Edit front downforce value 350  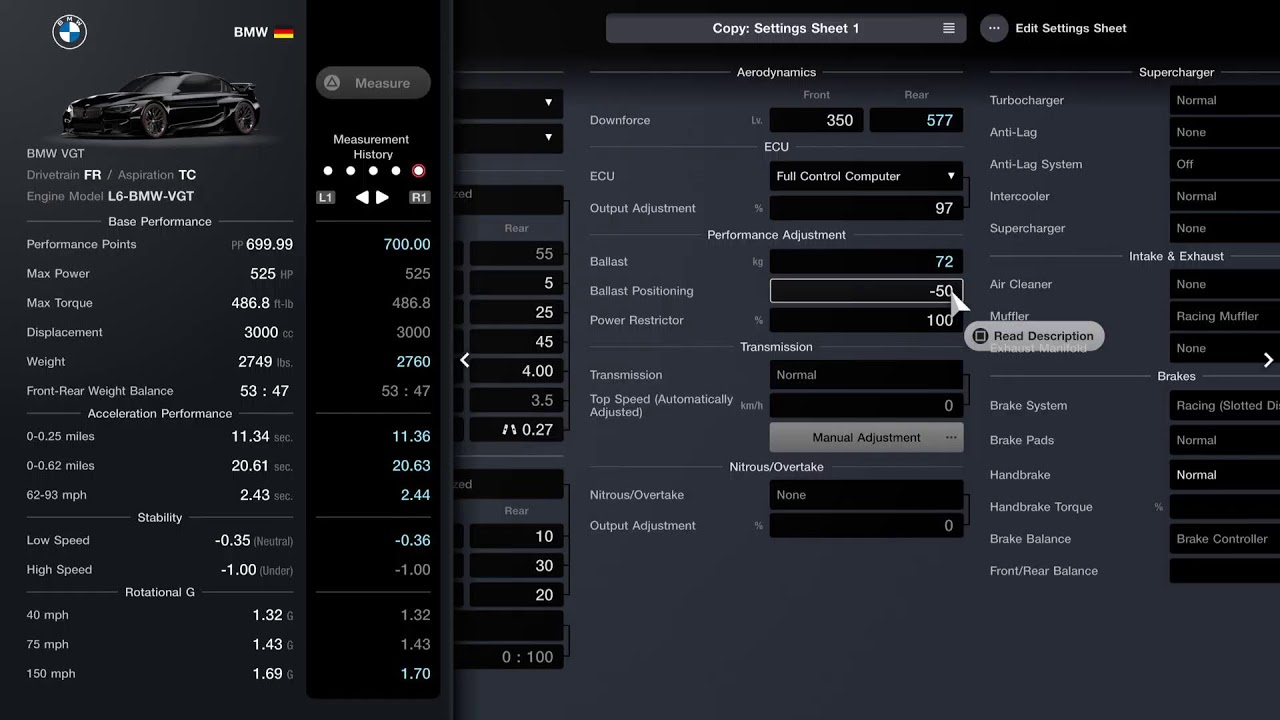point(816,120)
